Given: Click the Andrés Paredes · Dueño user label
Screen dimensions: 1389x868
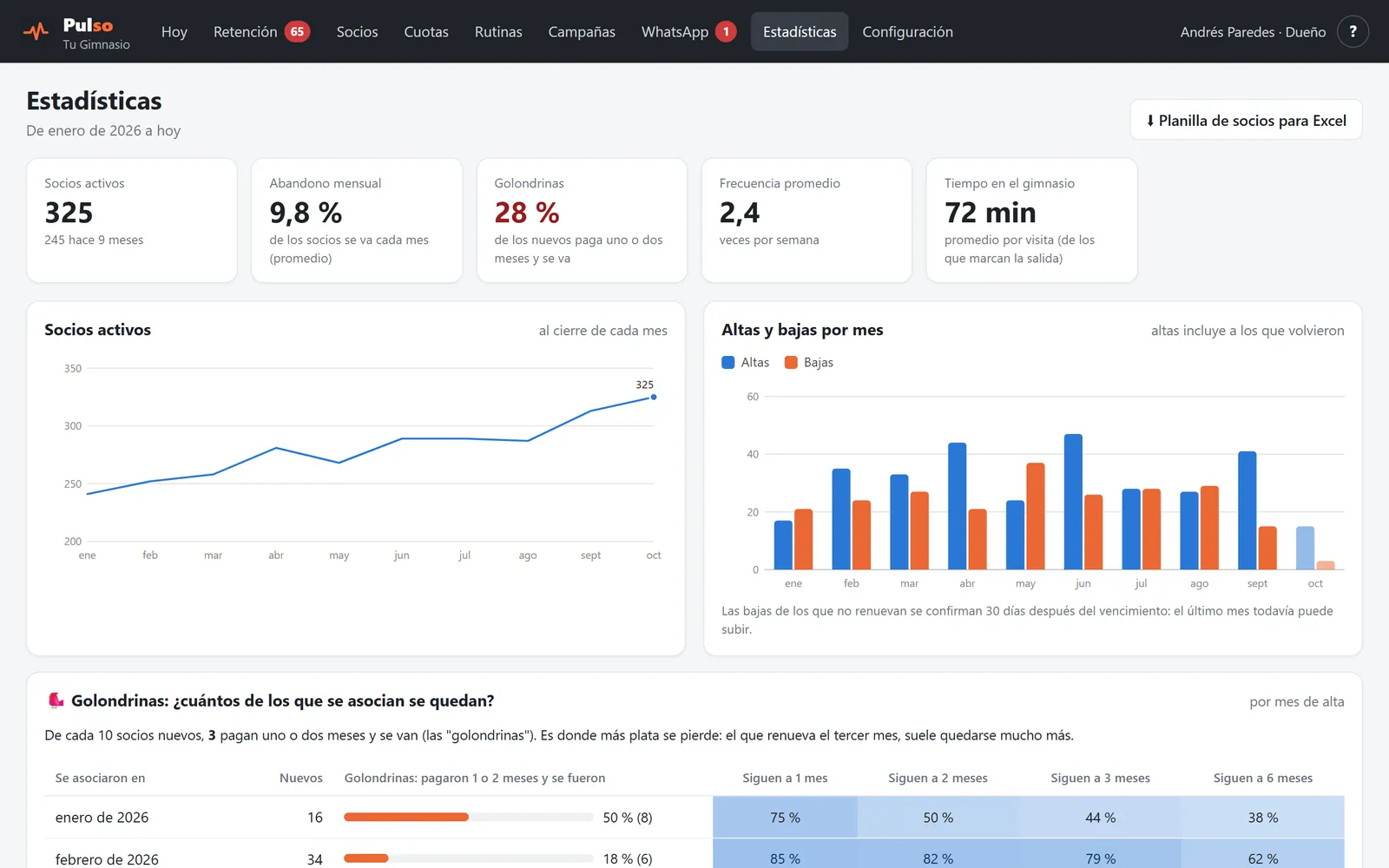Looking at the screenshot, I should 1253,32.
